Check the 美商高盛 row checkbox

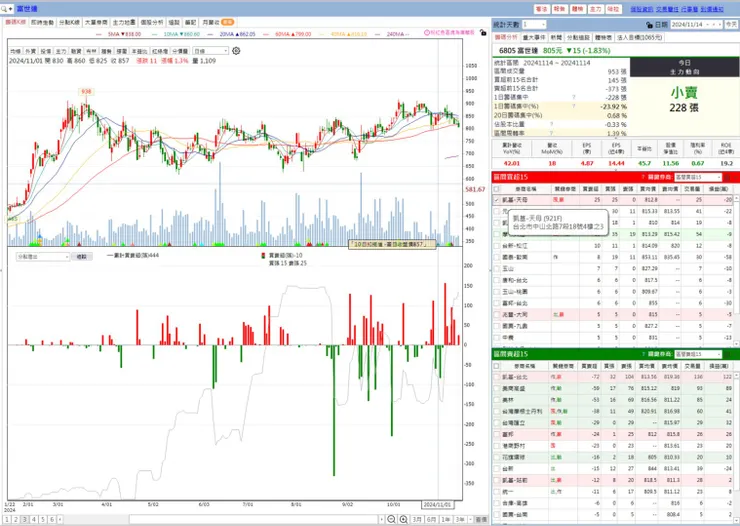(496, 388)
